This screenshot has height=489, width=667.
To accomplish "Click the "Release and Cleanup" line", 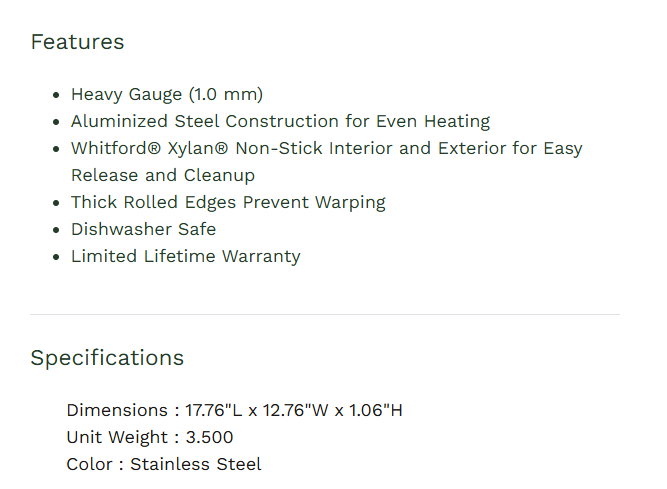I will (x=162, y=176).
